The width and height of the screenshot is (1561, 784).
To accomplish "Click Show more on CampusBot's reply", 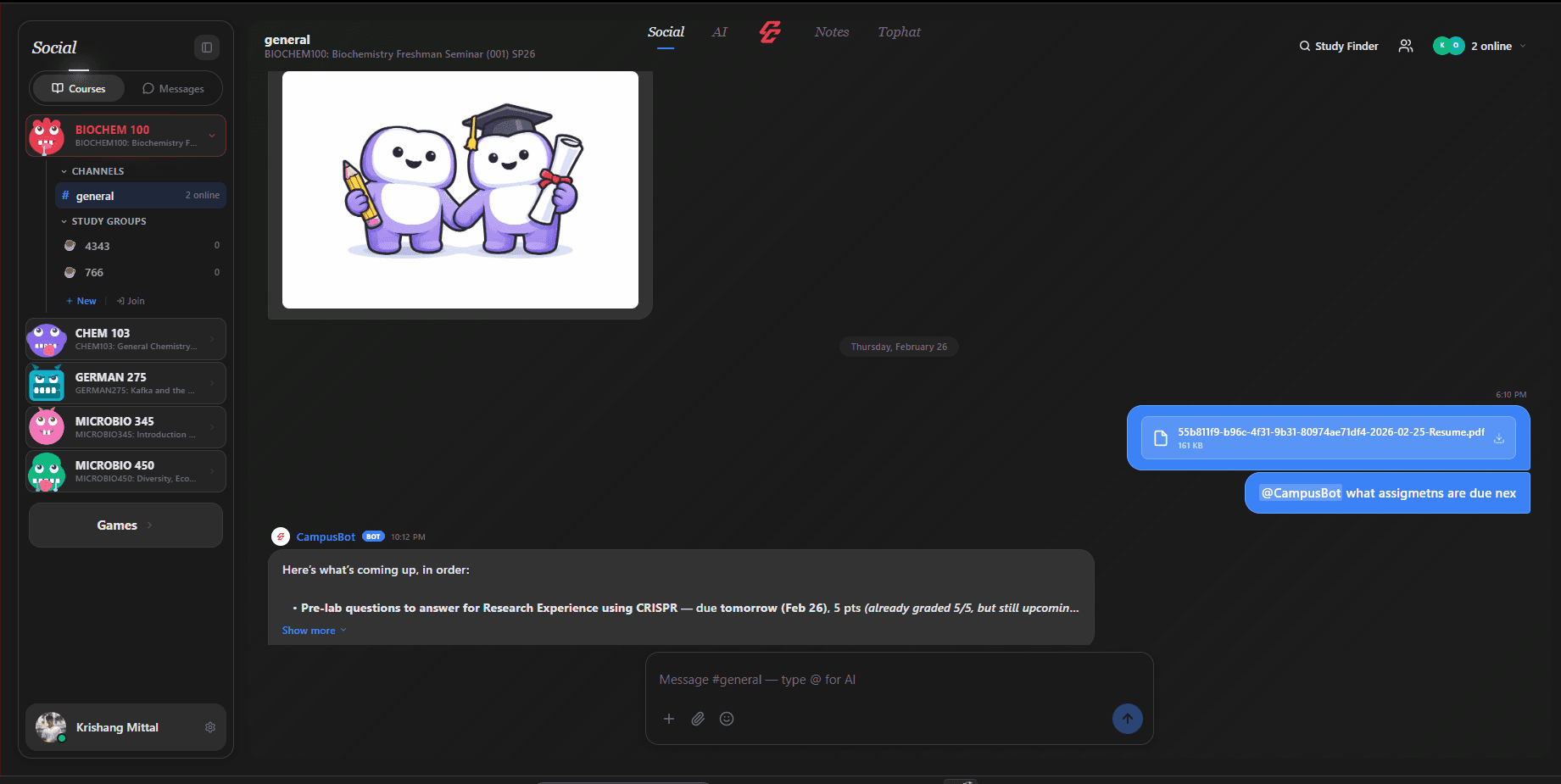I will pos(309,630).
